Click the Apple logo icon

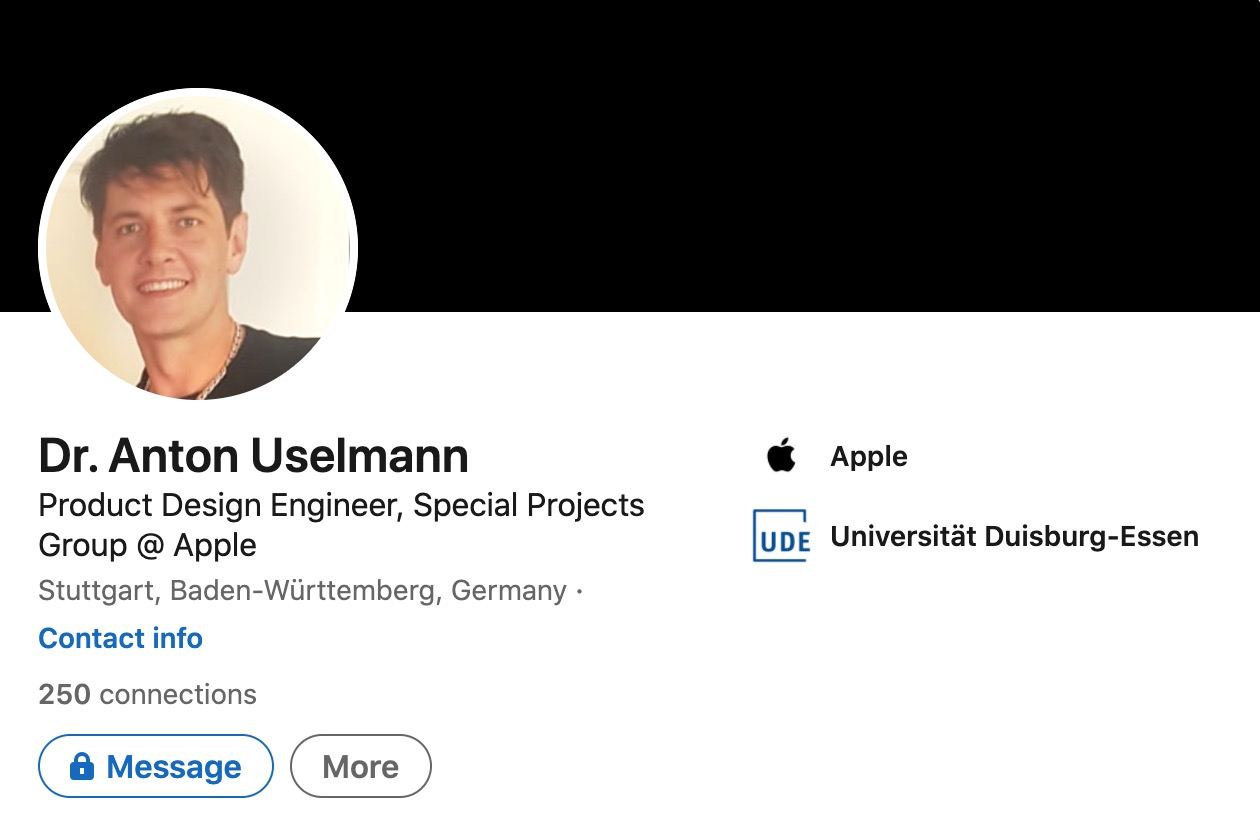click(781, 456)
